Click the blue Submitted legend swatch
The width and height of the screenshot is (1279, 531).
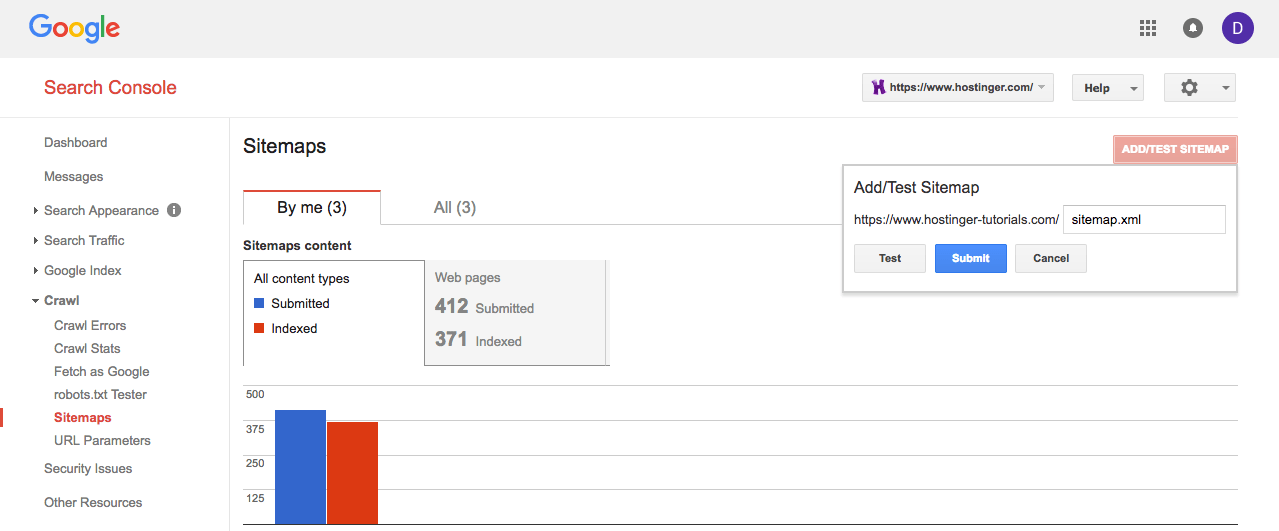tap(260, 303)
